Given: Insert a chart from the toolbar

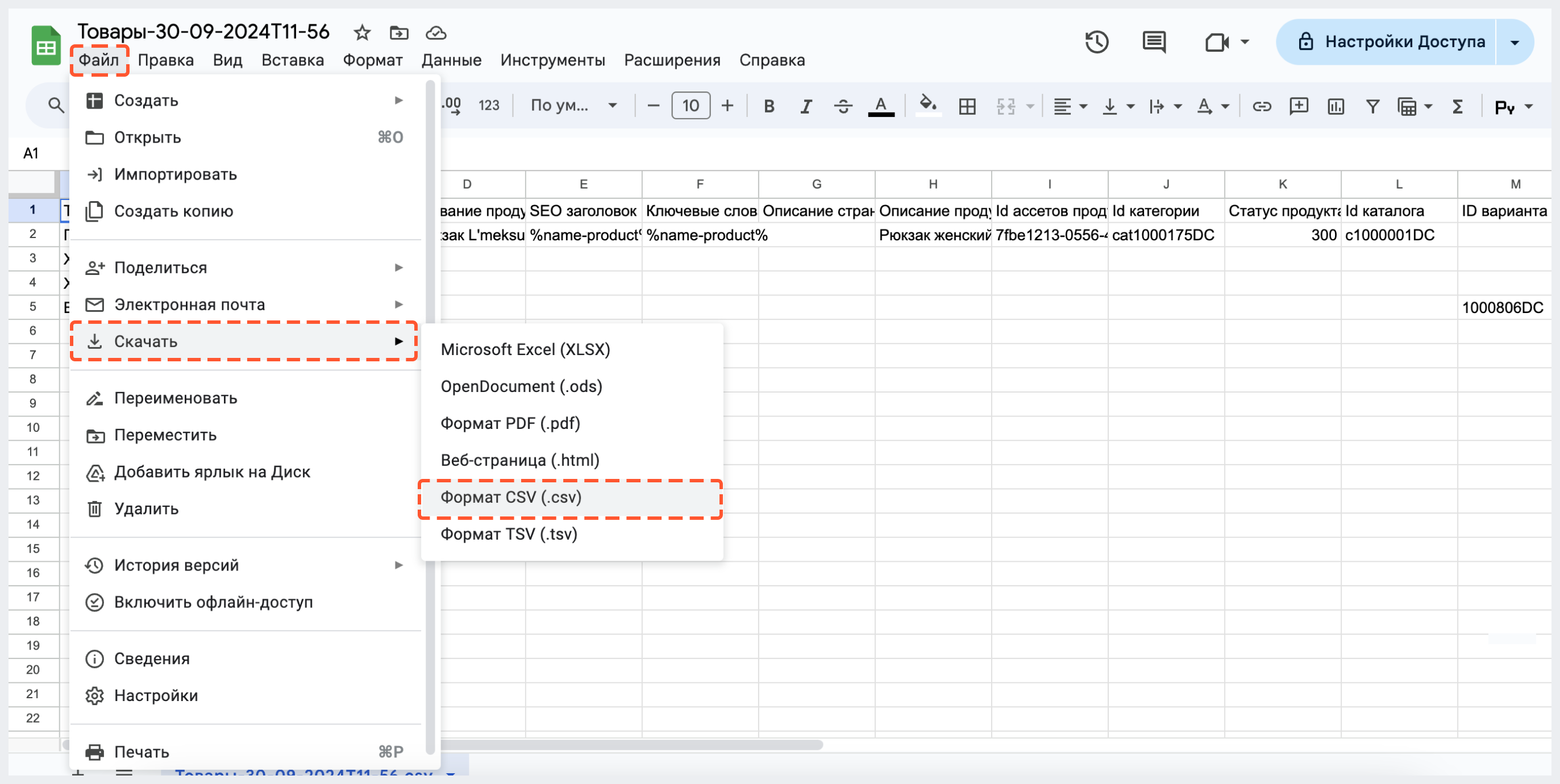Looking at the screenshot, I should point(1336,107).
